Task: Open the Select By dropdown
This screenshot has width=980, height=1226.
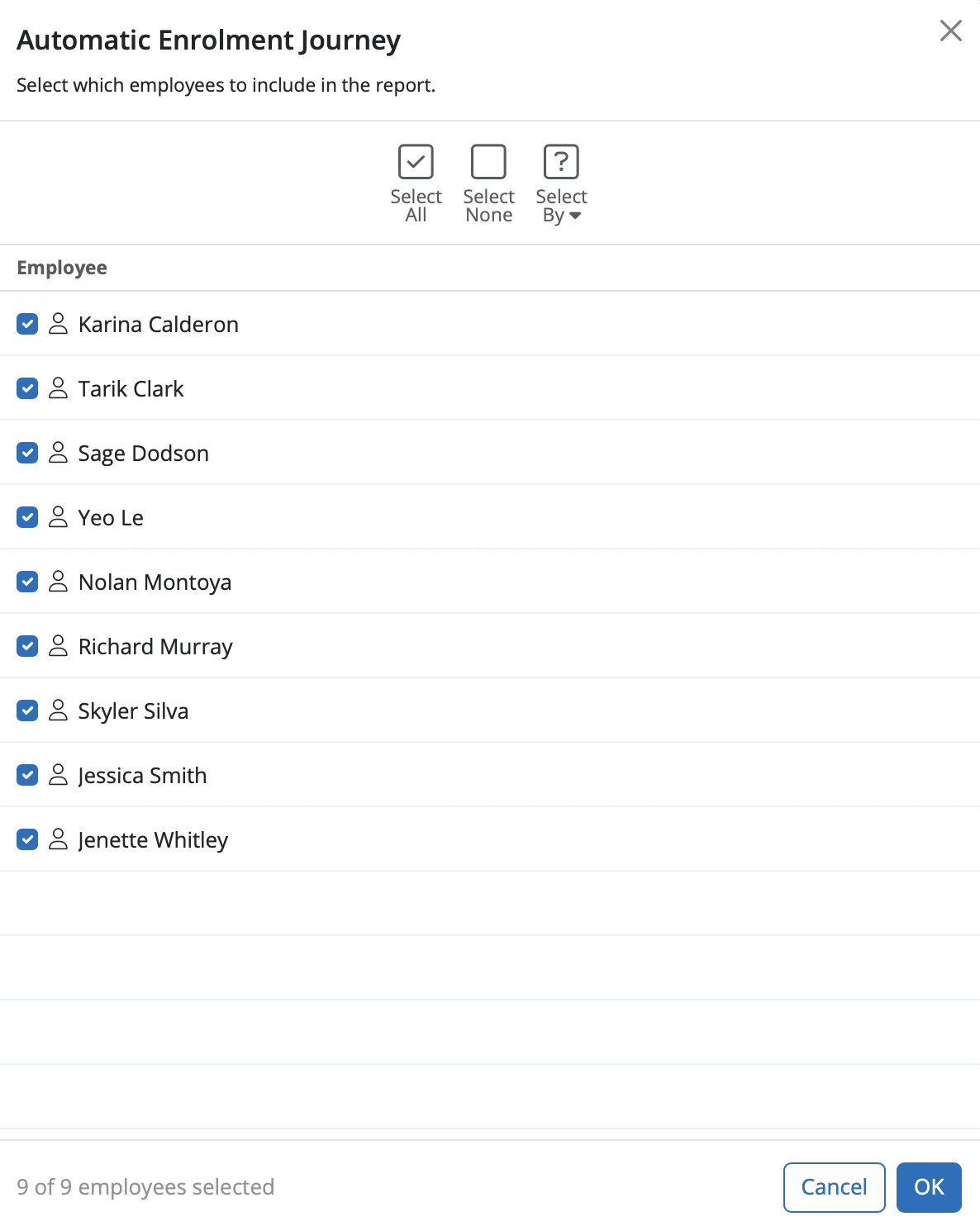Action: (561, 183)
